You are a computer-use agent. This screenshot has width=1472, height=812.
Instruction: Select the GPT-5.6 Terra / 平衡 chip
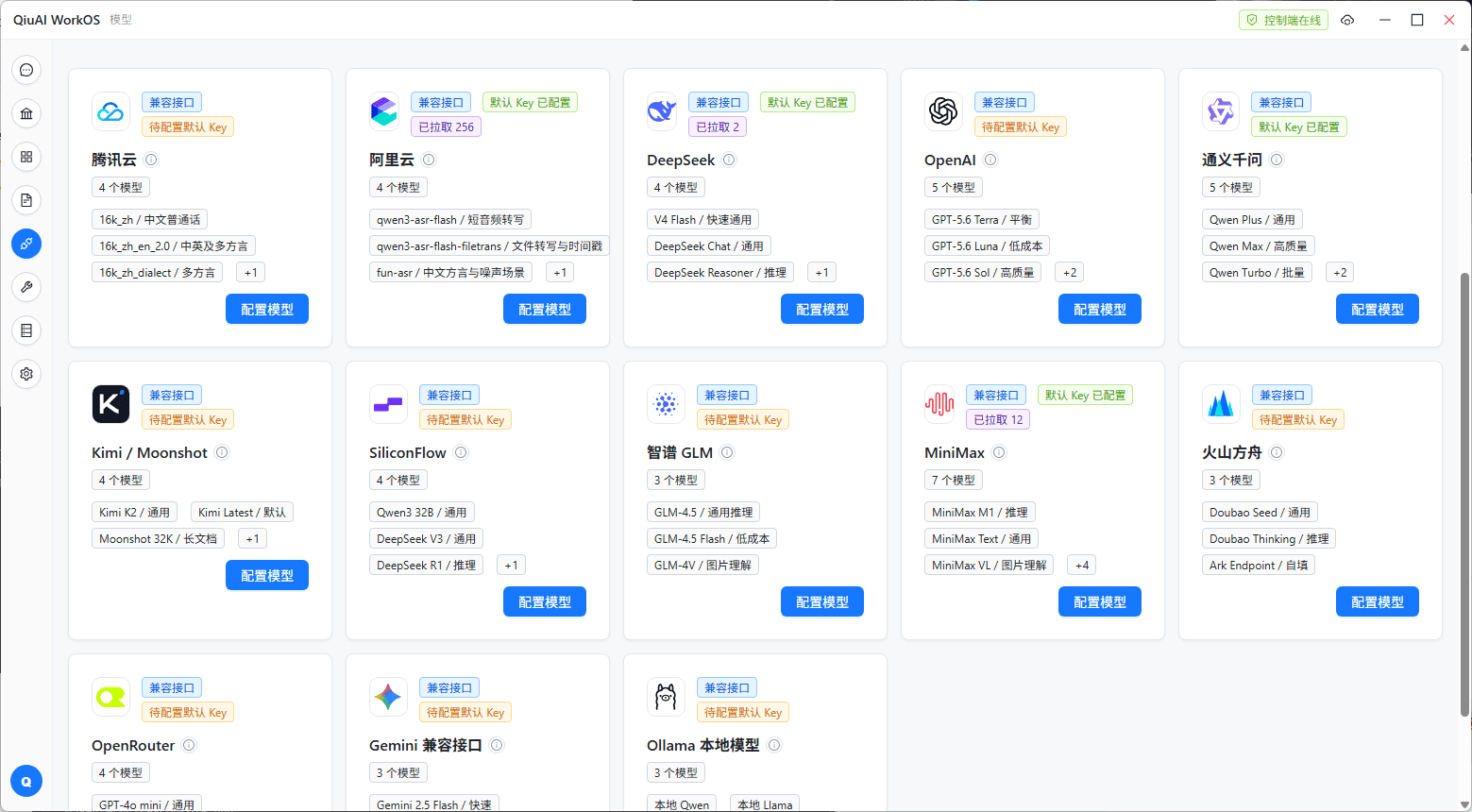pos(982,219)
